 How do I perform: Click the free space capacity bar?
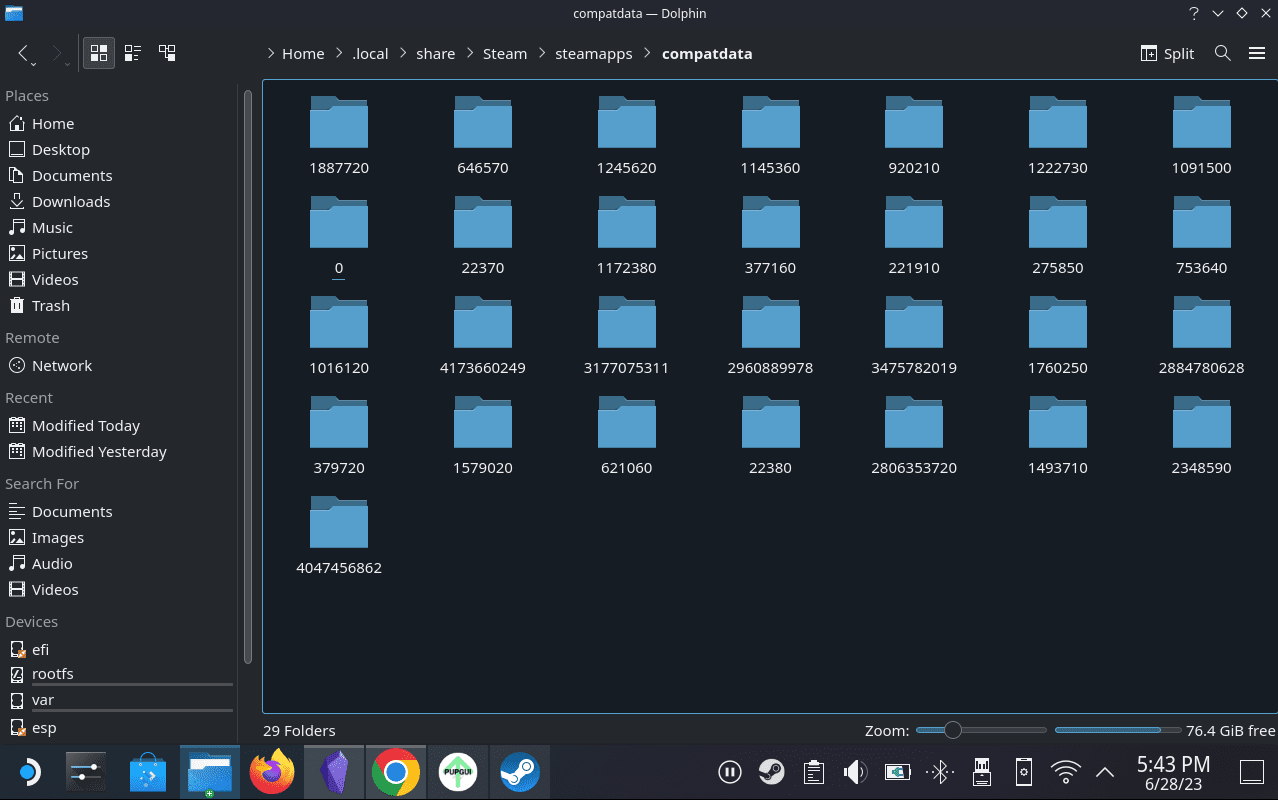tap(1117, 730)
